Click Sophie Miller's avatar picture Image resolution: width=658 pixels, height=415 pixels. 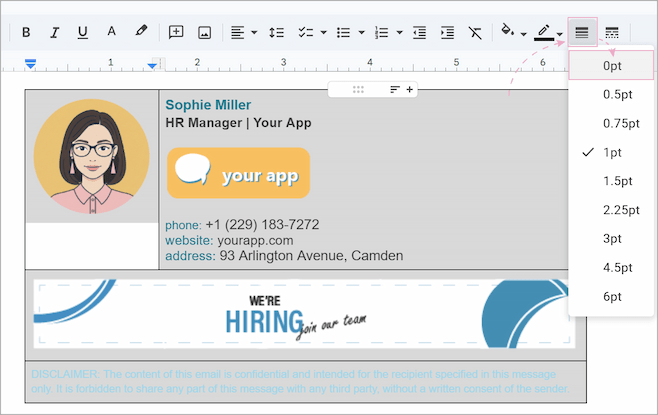click(x=91, y=156)
